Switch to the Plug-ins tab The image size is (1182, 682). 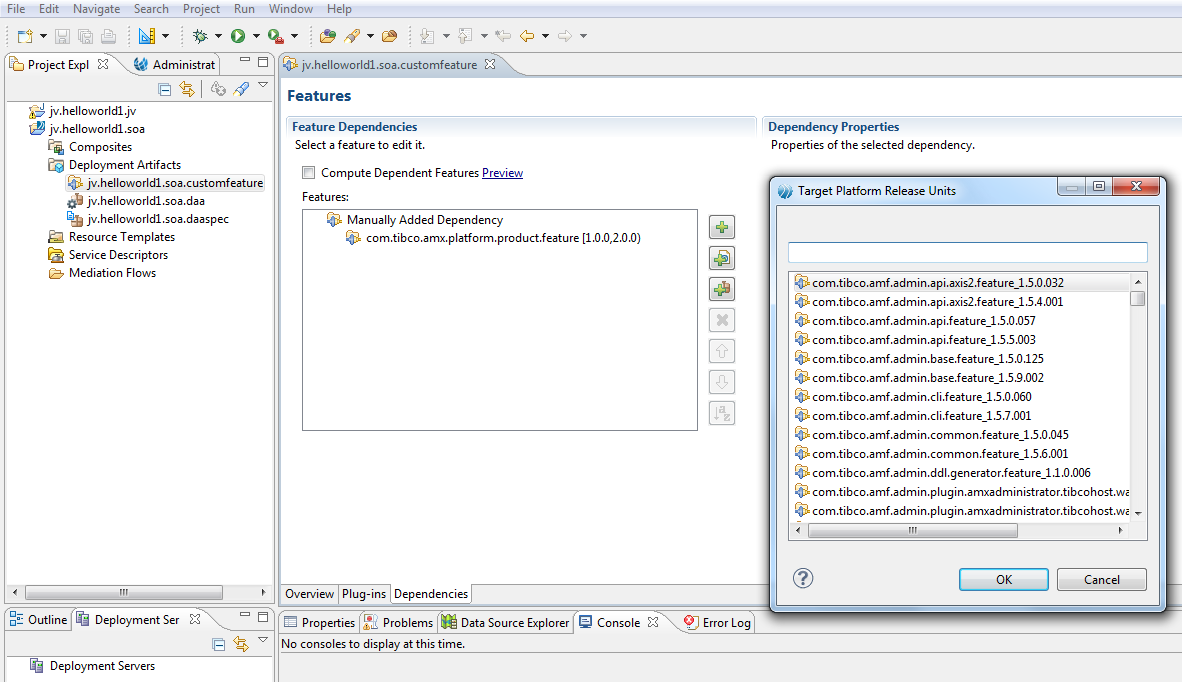click(x=364, y=594)
